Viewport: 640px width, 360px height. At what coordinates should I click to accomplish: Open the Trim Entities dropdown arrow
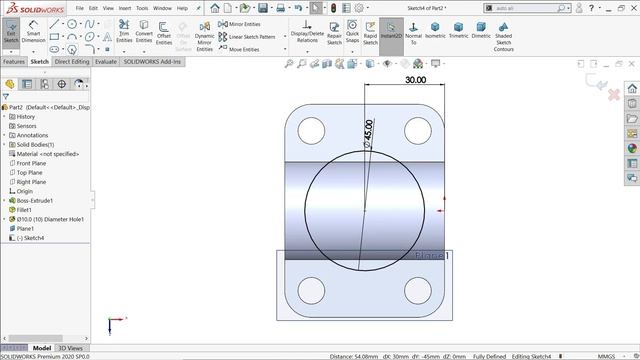(124, 52)
